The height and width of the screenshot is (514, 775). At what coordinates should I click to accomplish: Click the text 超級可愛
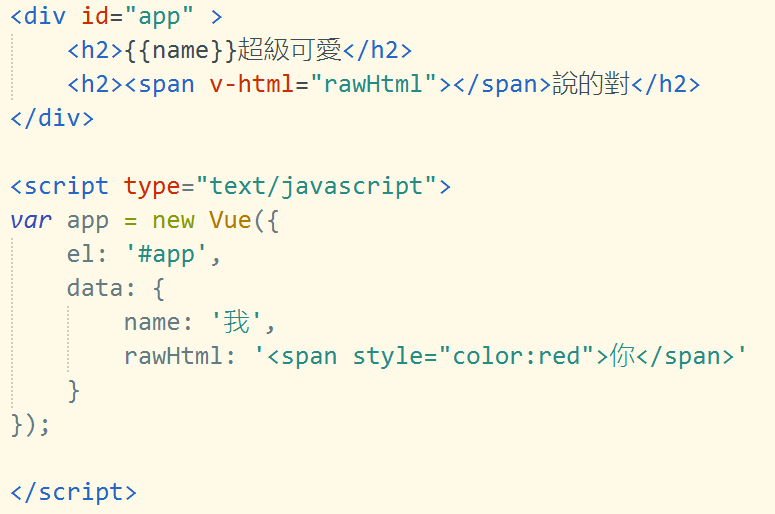(290, 50)
